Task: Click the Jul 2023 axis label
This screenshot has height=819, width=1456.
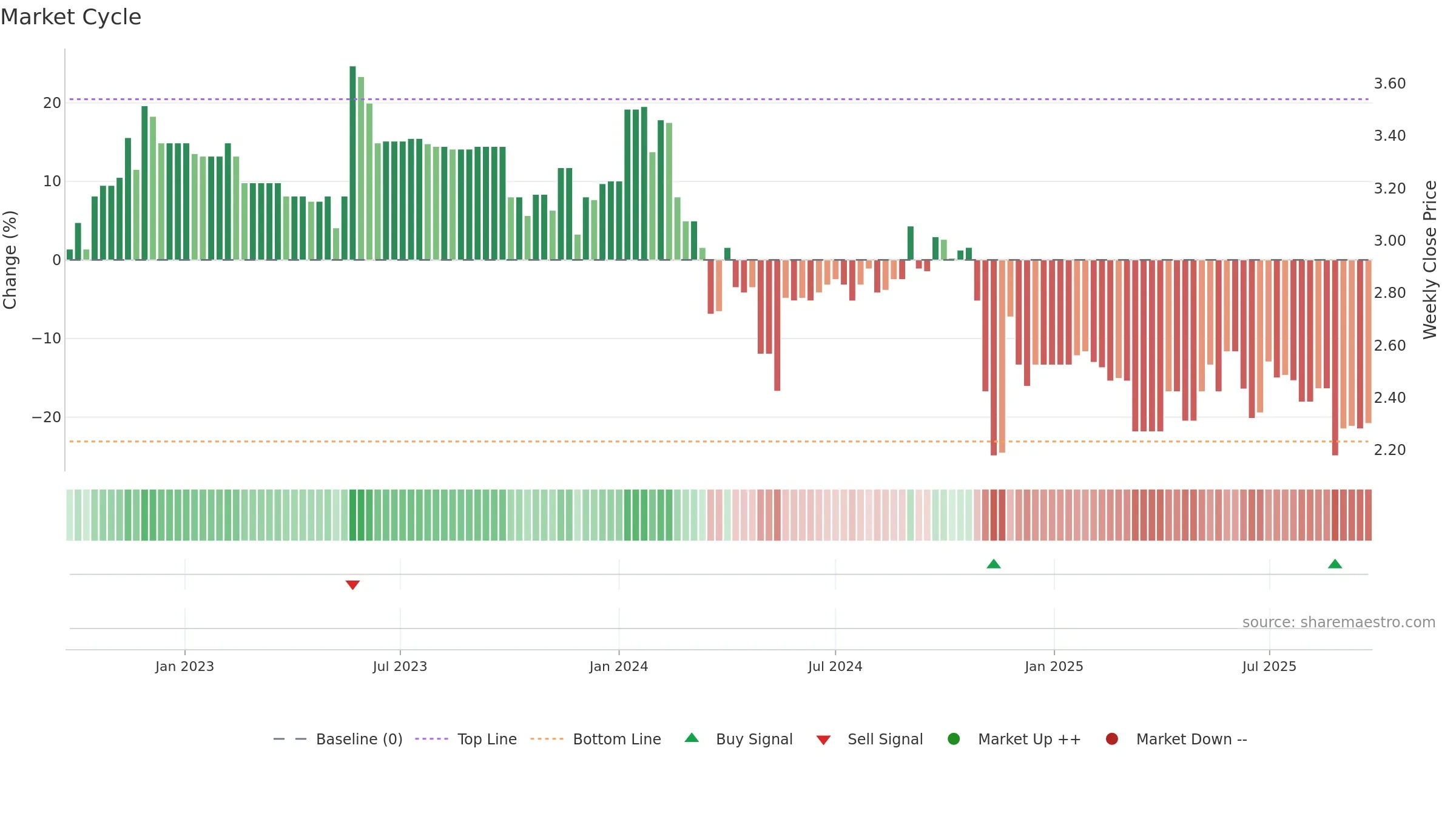Action: point(400,666)
